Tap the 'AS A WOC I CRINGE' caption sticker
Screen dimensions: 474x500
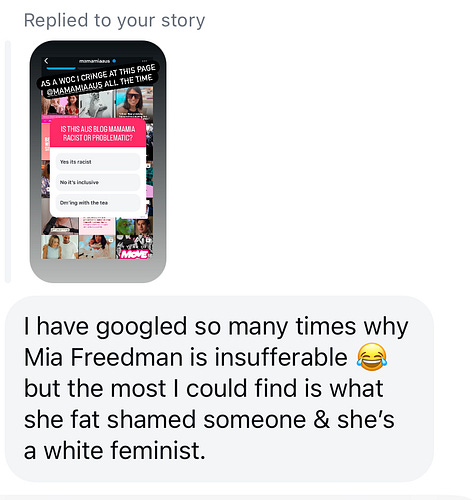pos(98,80)
